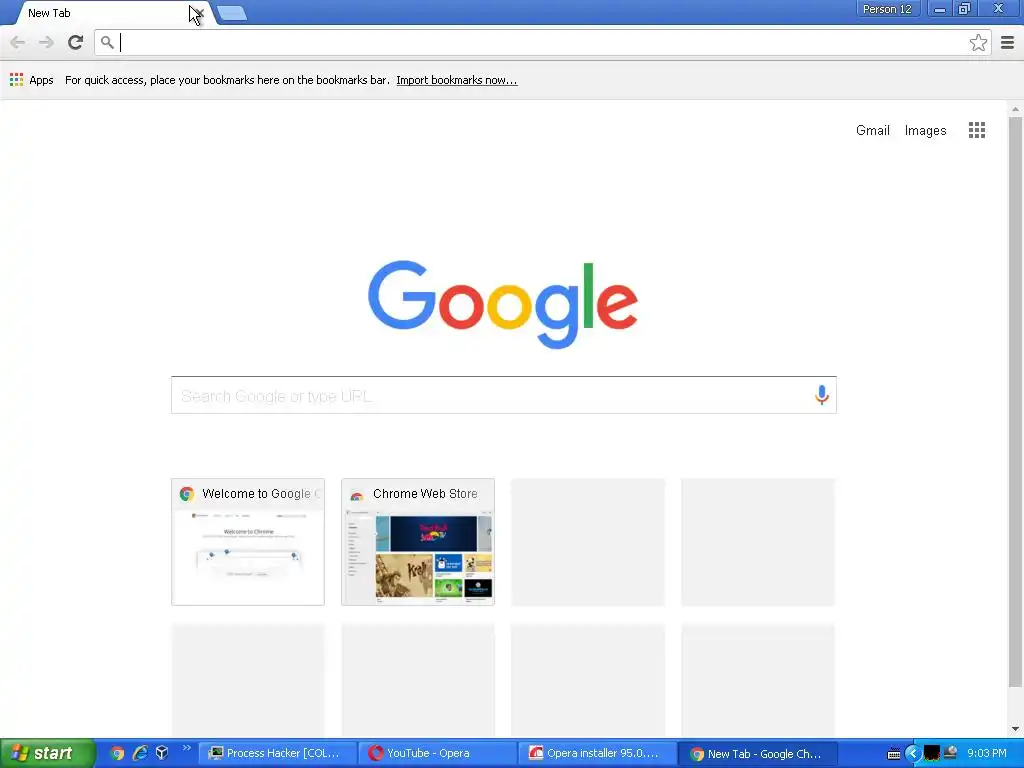Open the Person 12 profile switcher
1024x768 pixels.
pos(887,9)
